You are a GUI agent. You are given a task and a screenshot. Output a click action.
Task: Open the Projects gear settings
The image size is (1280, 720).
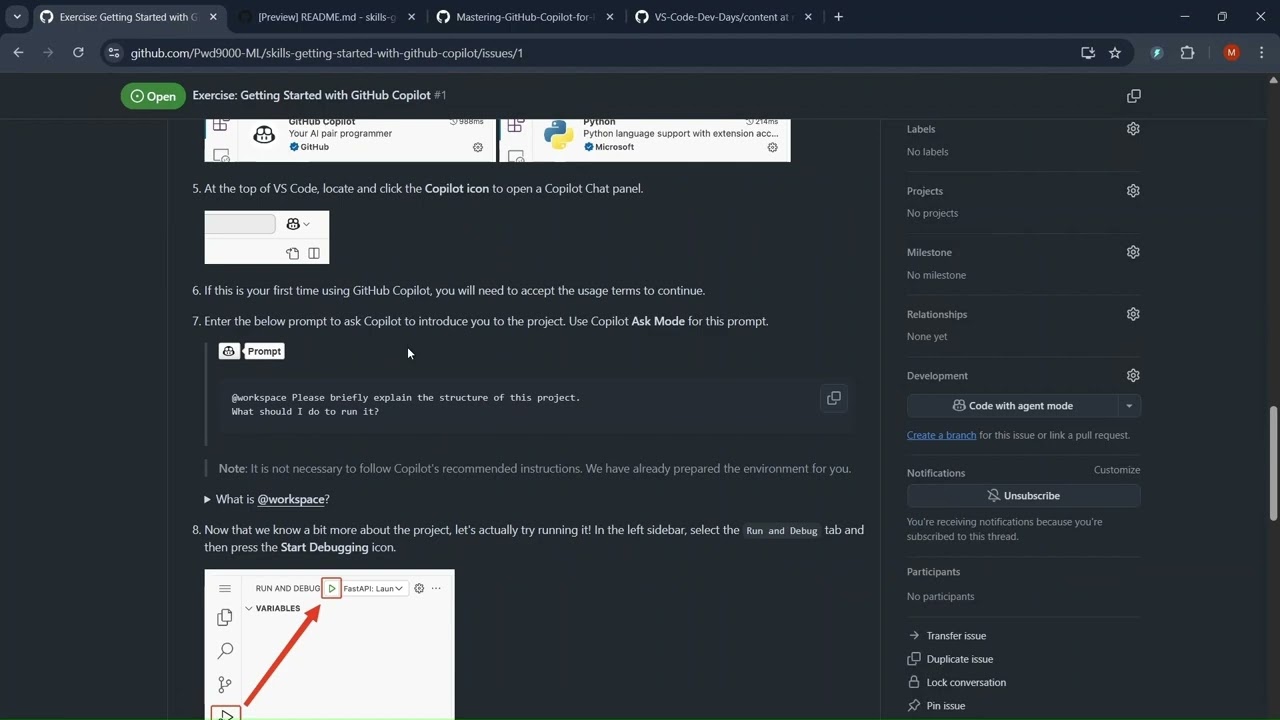(x=1133, y=191)
